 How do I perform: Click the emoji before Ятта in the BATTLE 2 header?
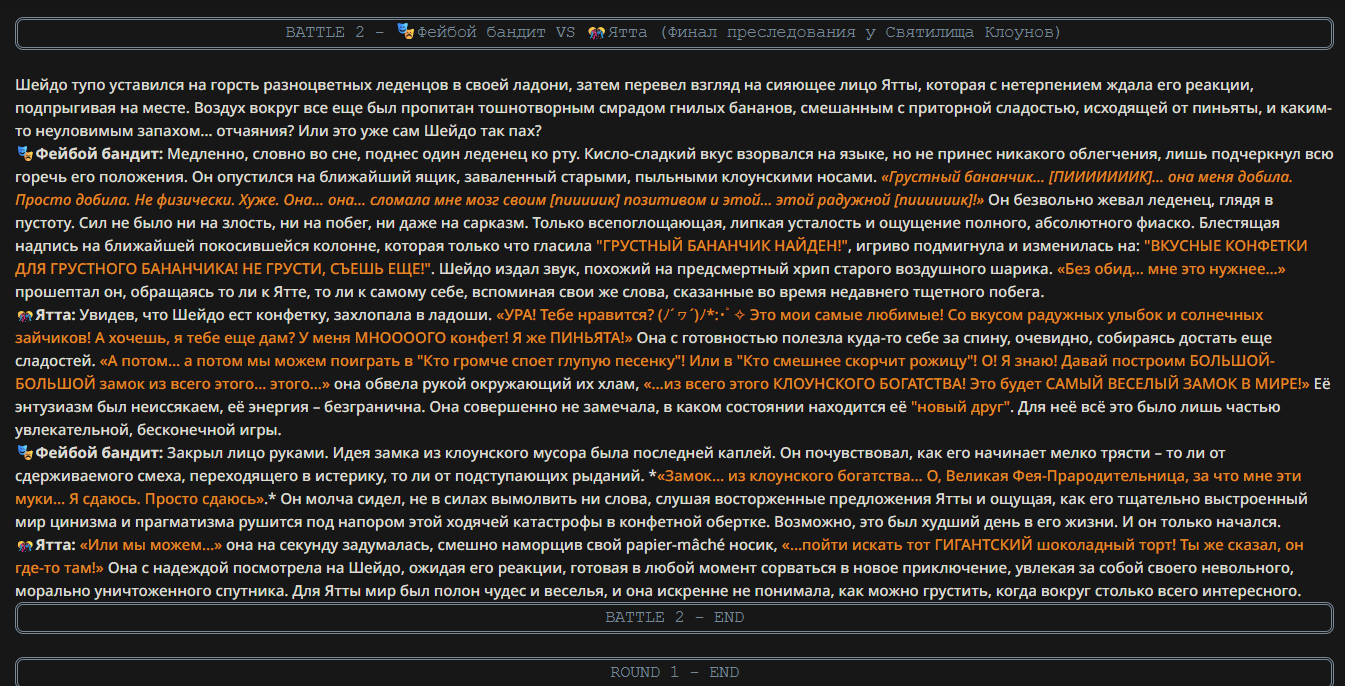tap(597, 32)
